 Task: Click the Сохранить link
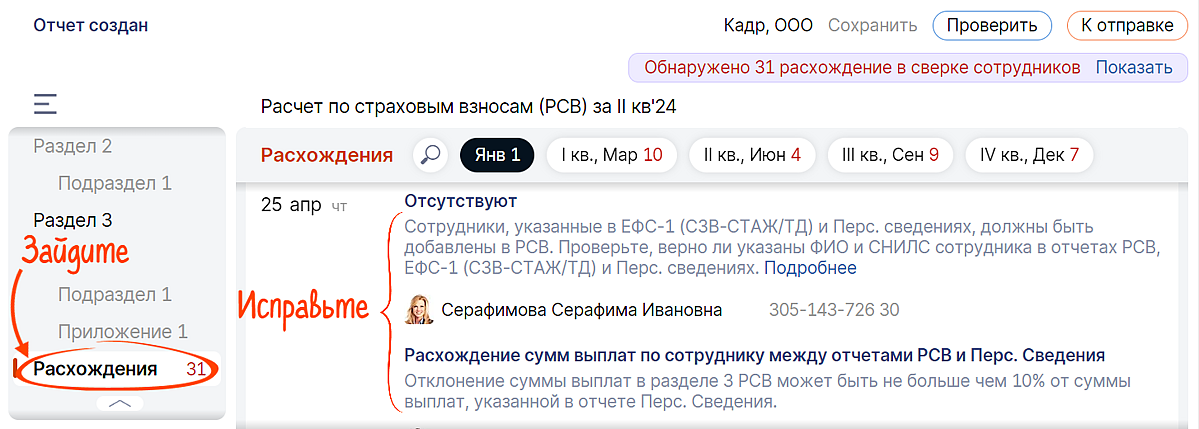[x=872, y=26]
